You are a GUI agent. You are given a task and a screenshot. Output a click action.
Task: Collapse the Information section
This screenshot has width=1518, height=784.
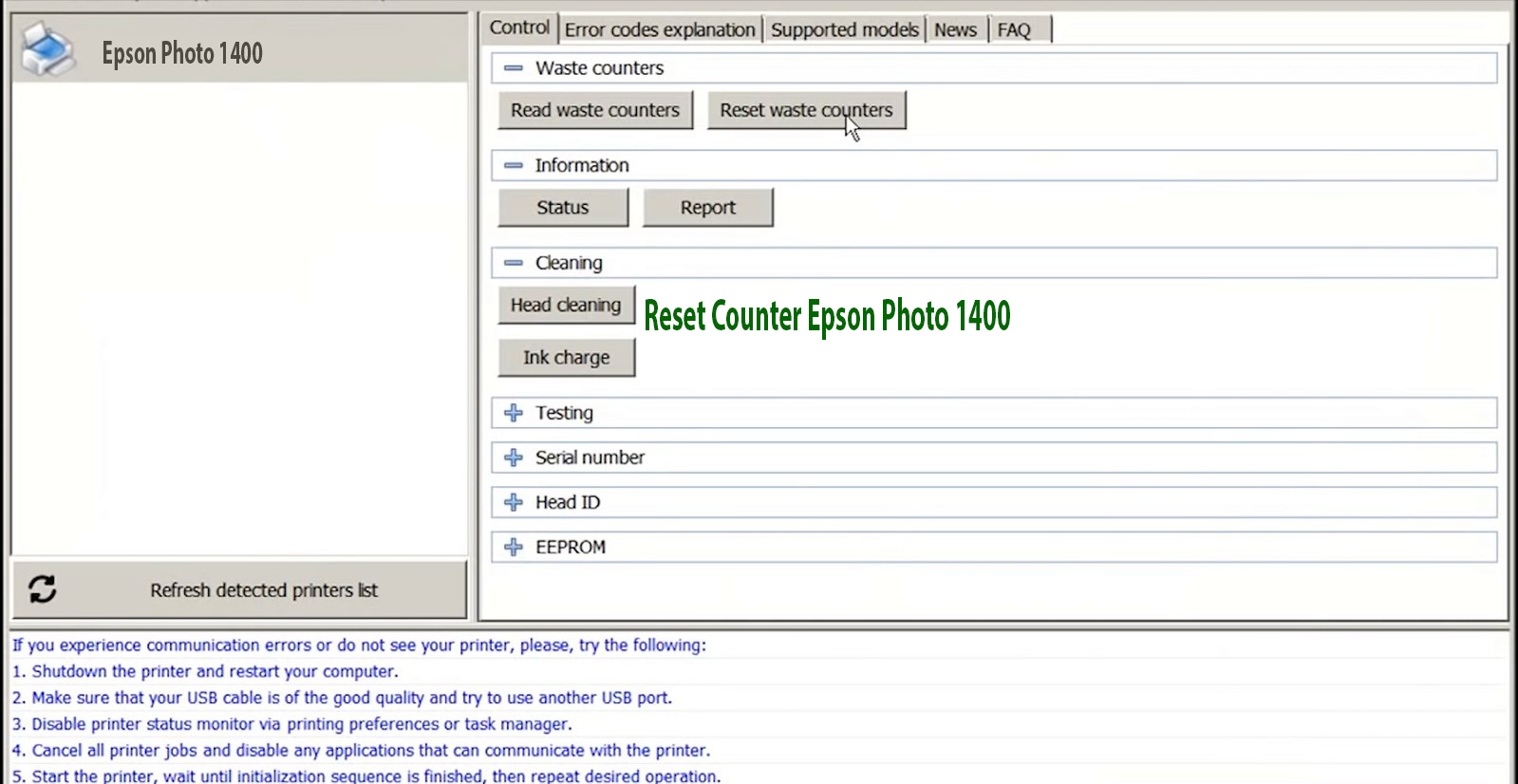[514, 165]
